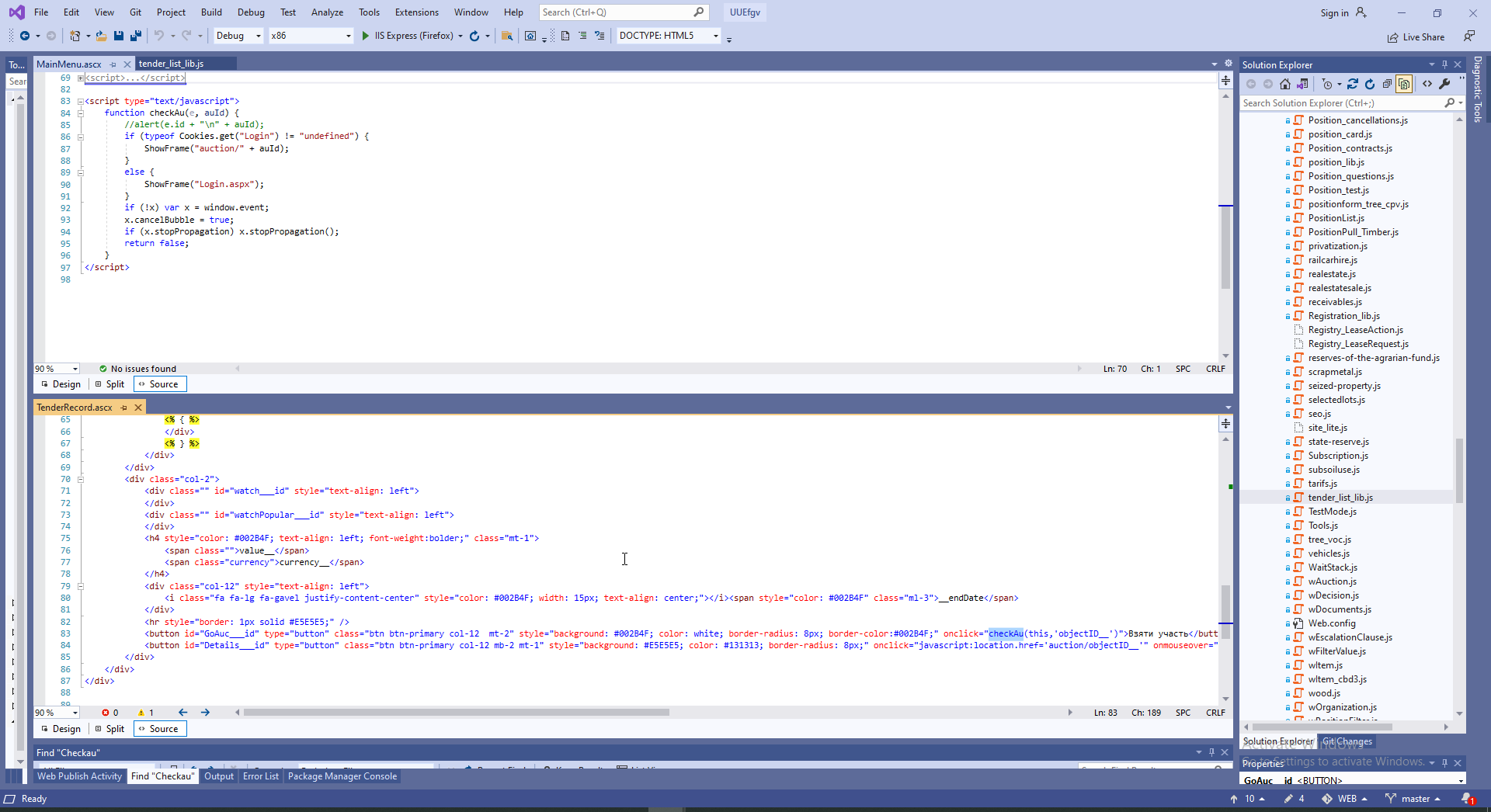This screenshot has height=812, width=1491.
Task: Click the Solution Explorer vertical scrollbar thumb
Action: click(x=1459, y=469)
